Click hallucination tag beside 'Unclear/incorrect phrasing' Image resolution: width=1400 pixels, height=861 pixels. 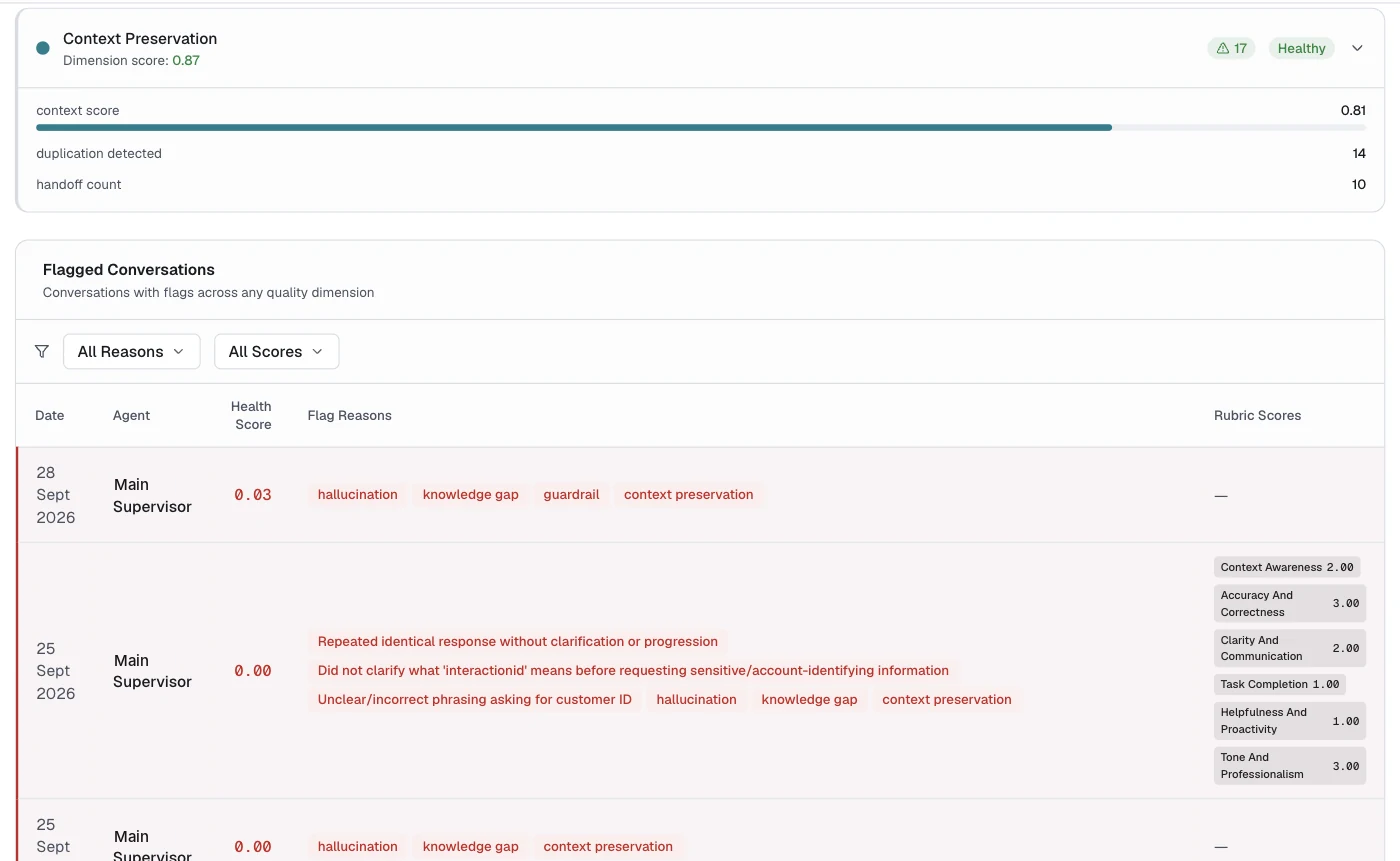click(697, 700)
